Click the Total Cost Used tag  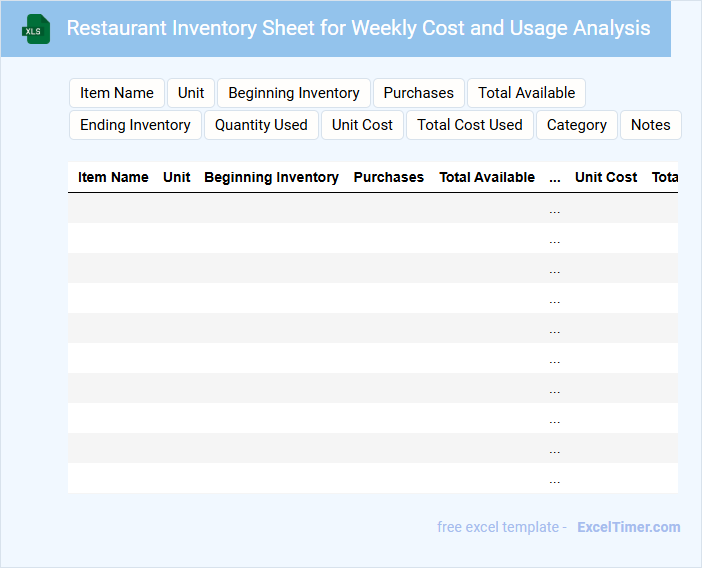tap(470, 125)
